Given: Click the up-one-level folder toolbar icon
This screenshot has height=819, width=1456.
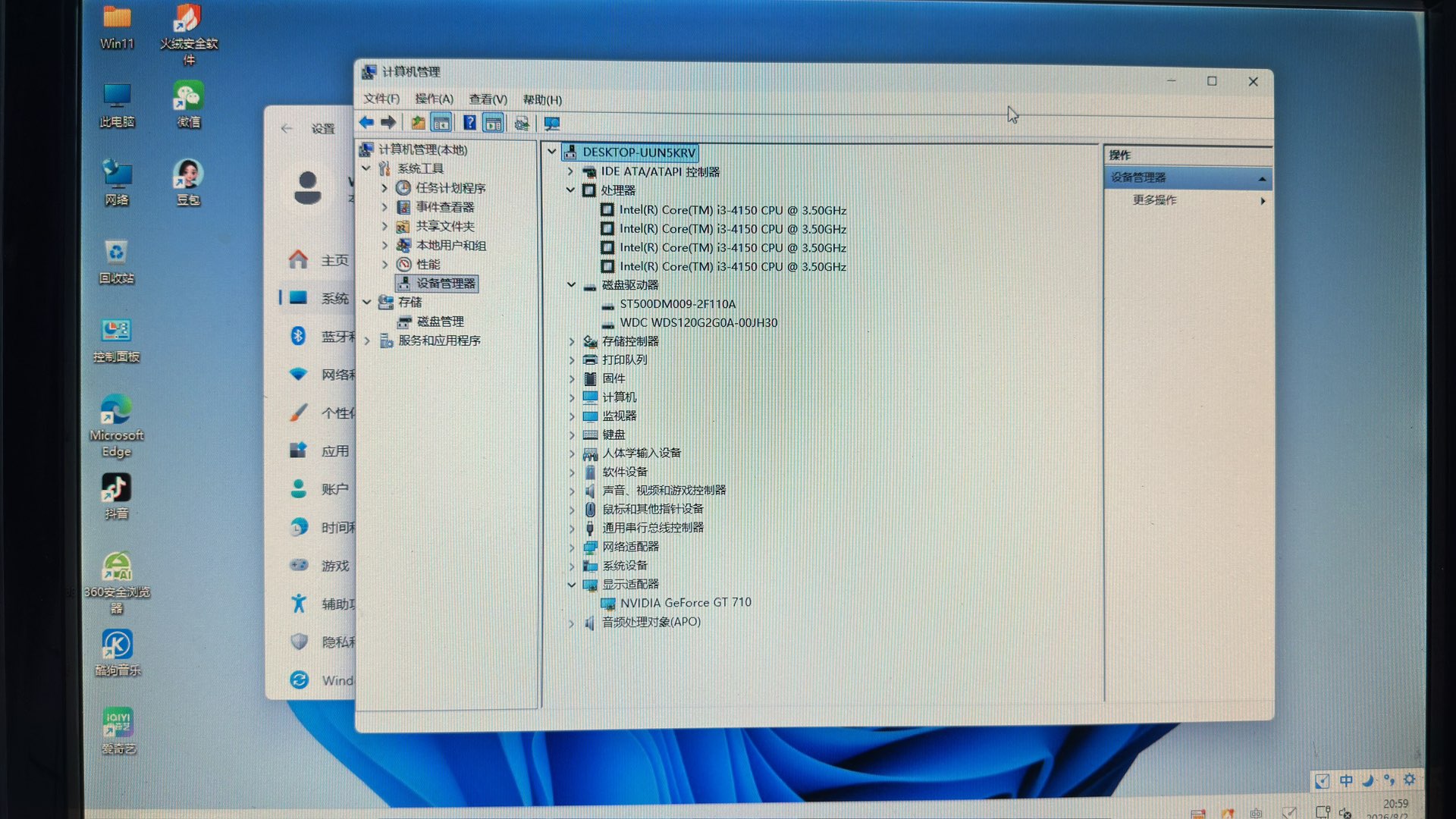Looking at the screenshot, I should pos(418,123).
